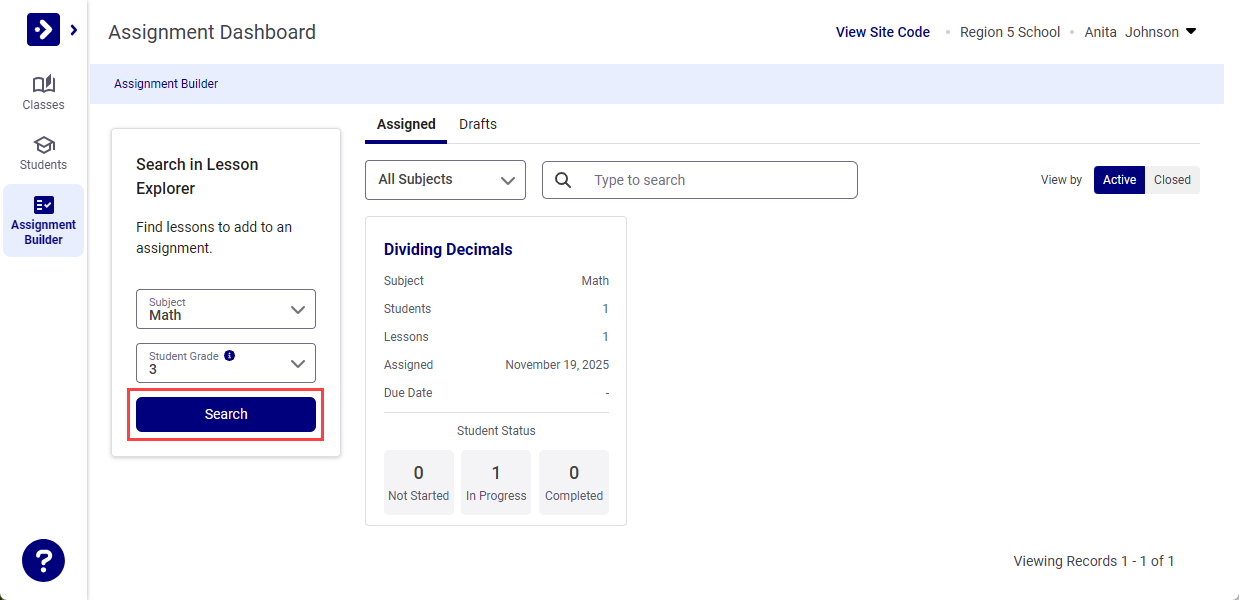Viewport: 1239px width, 600px height.
Task: Select Students in the left sidebar
Action: (43, 152)
